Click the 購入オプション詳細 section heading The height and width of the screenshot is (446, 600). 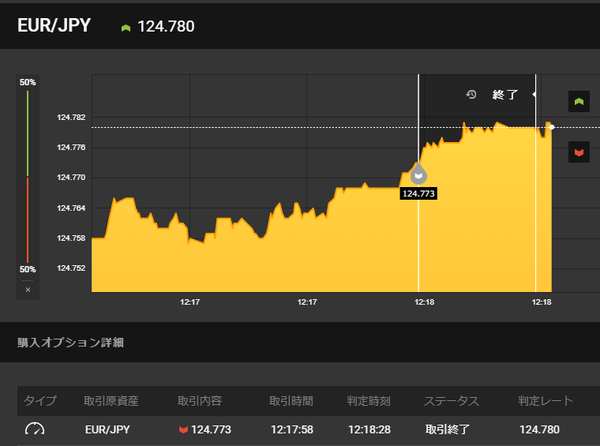point(70,342)
